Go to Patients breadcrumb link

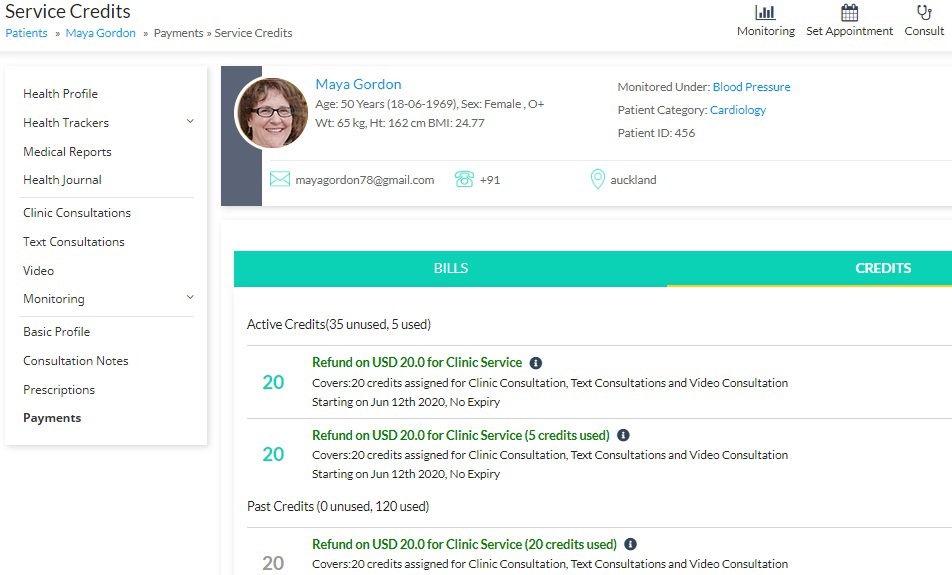[x=26, y=33]
